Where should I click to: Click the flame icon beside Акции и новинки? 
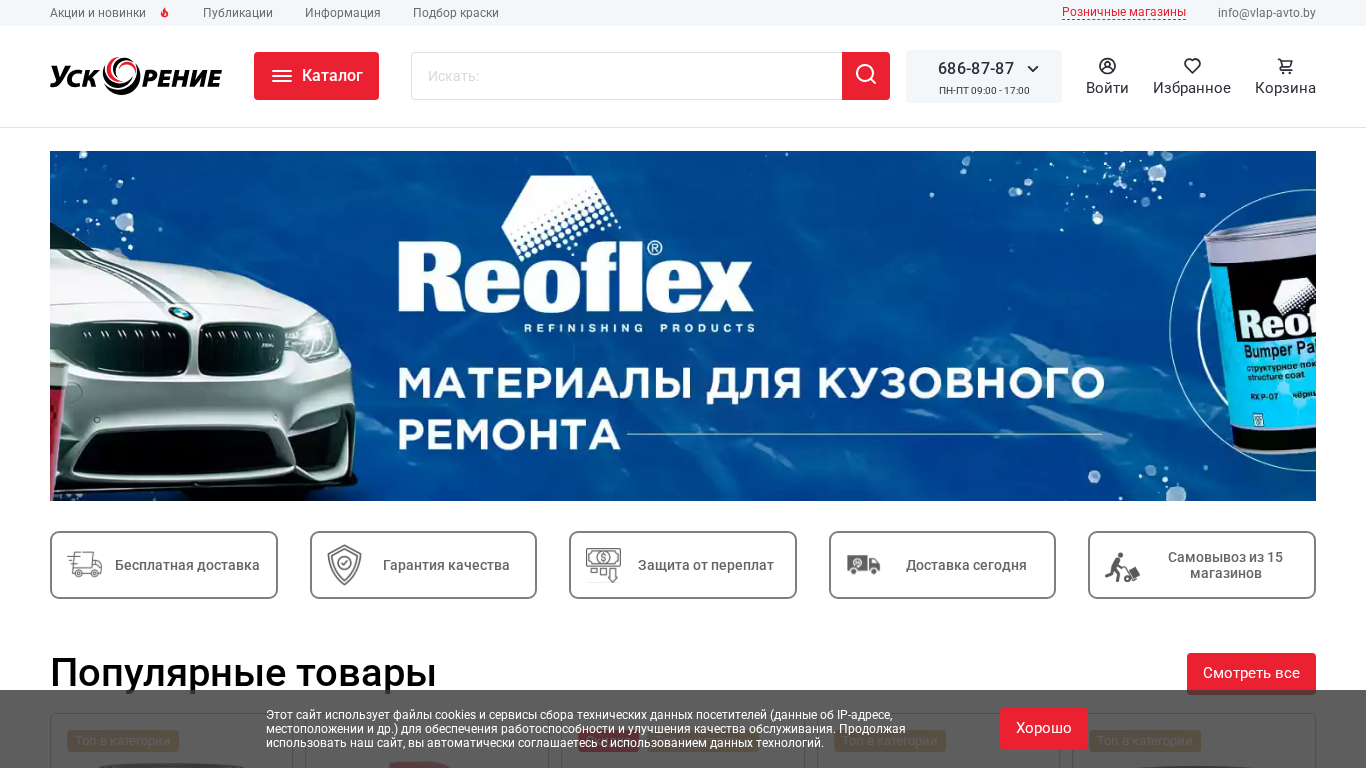click(x=165, y=13)
